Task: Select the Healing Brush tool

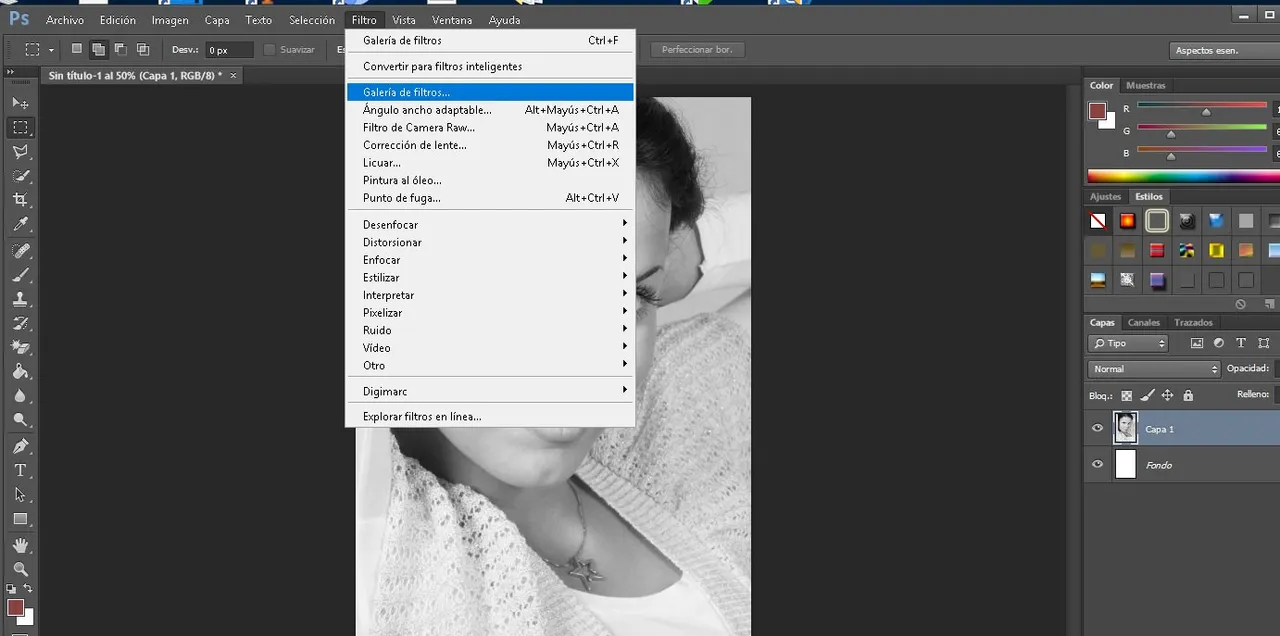Action: click(20, 250)
